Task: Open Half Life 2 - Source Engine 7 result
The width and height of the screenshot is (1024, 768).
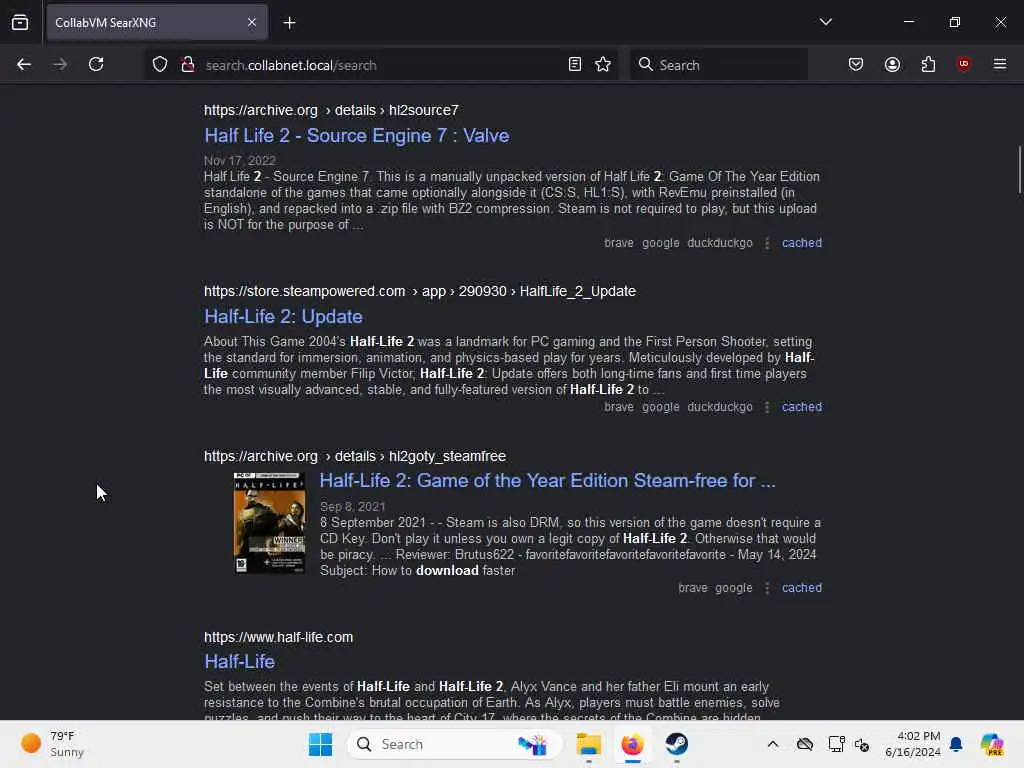Action: tap(357, 135)
